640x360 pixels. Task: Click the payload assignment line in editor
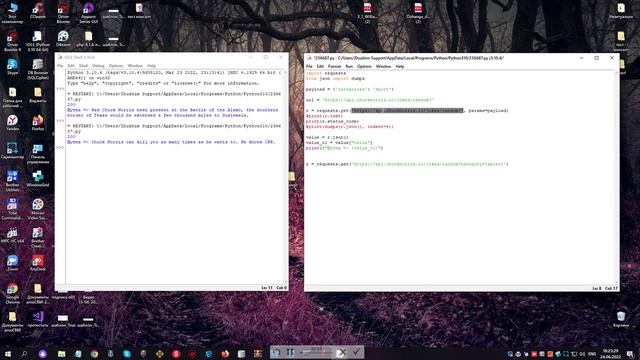[x=350, y=89]
